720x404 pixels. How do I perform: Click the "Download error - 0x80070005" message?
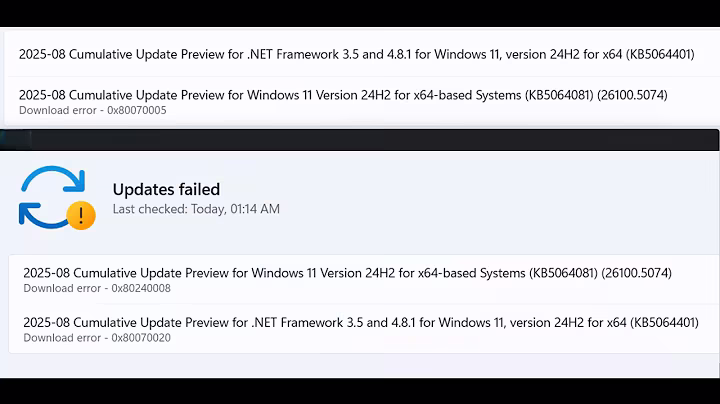(x=93, y=110)
